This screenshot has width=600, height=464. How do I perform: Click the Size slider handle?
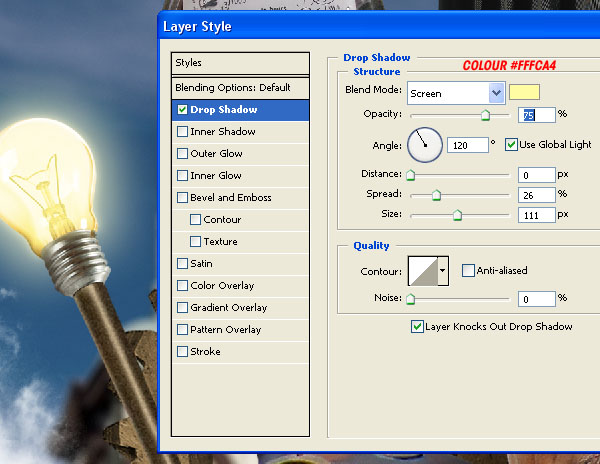pos(457,215)
